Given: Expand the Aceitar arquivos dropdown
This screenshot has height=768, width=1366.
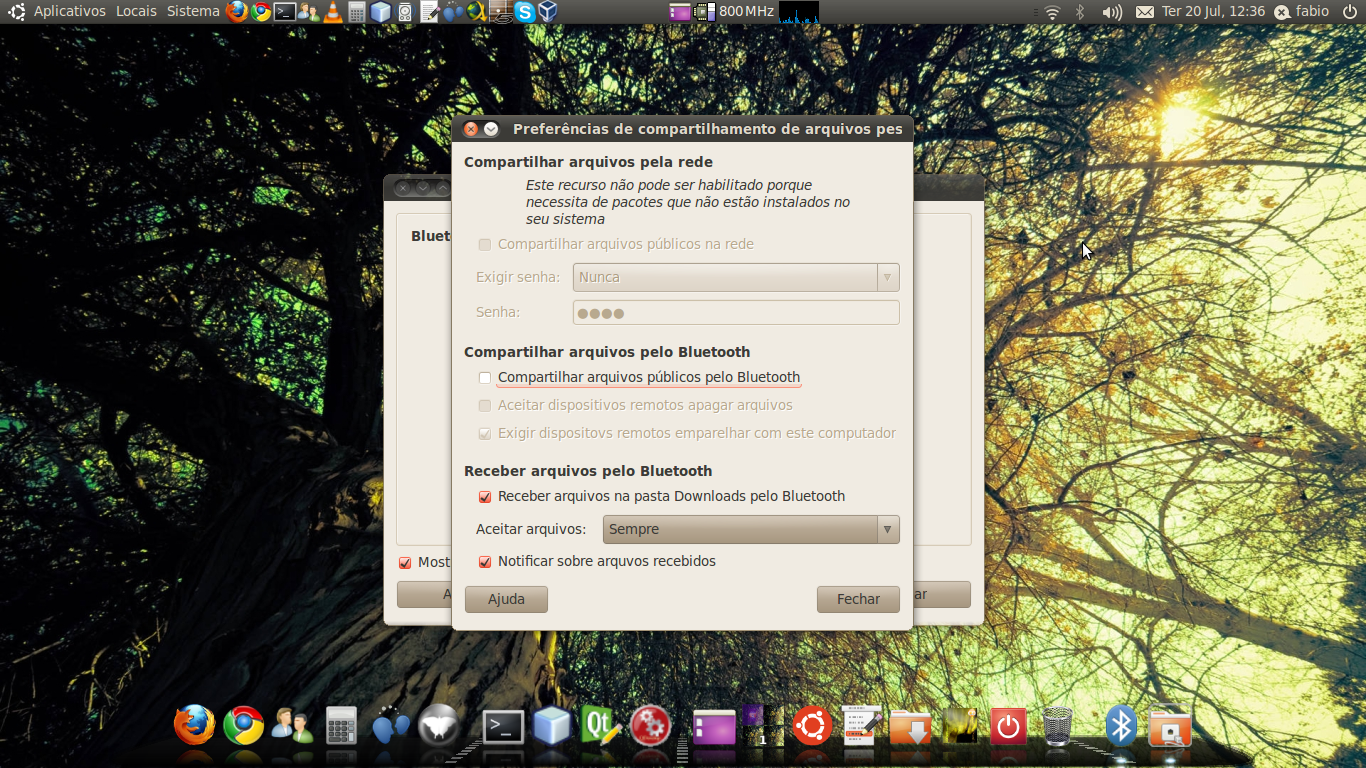Looking at the screenshot, I should click(750, 529).
